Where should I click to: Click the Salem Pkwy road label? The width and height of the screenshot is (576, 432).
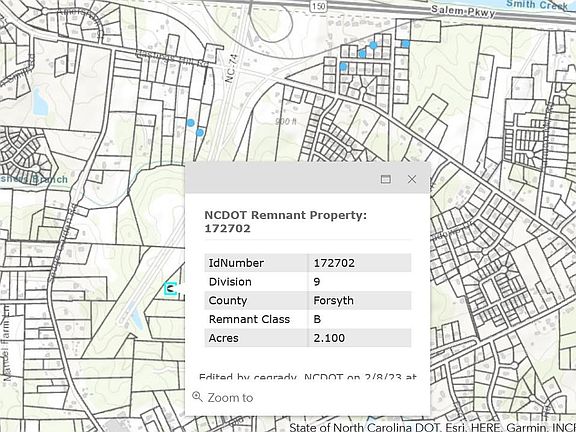(463, 11)
